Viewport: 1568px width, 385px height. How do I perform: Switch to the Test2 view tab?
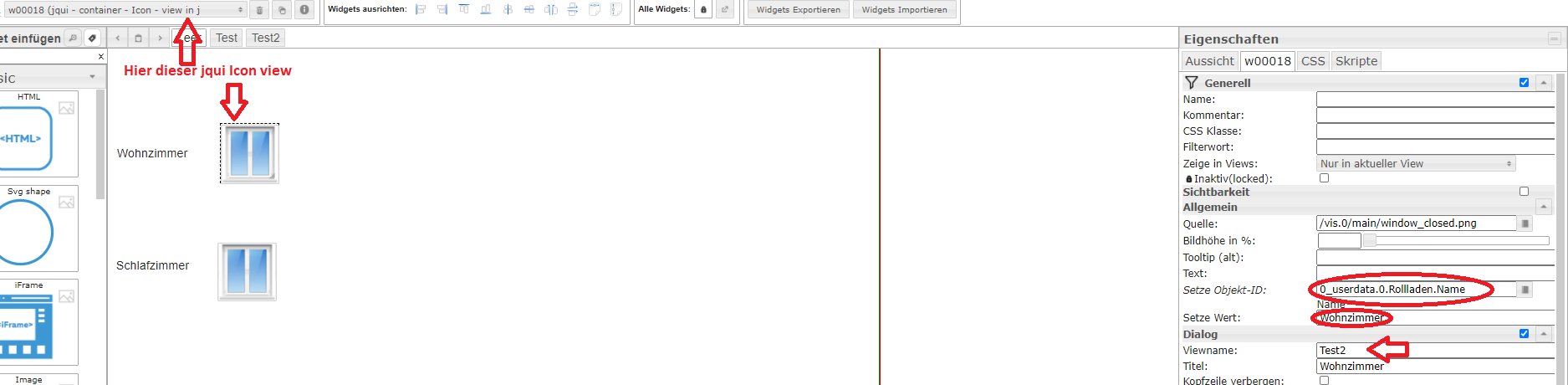tap(266, 38)
